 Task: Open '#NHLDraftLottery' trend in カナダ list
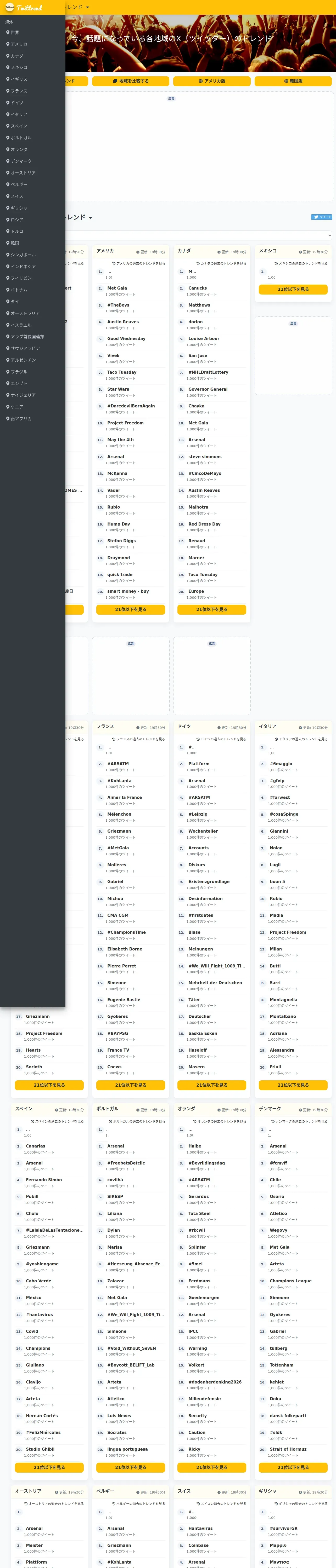point(209,372)
